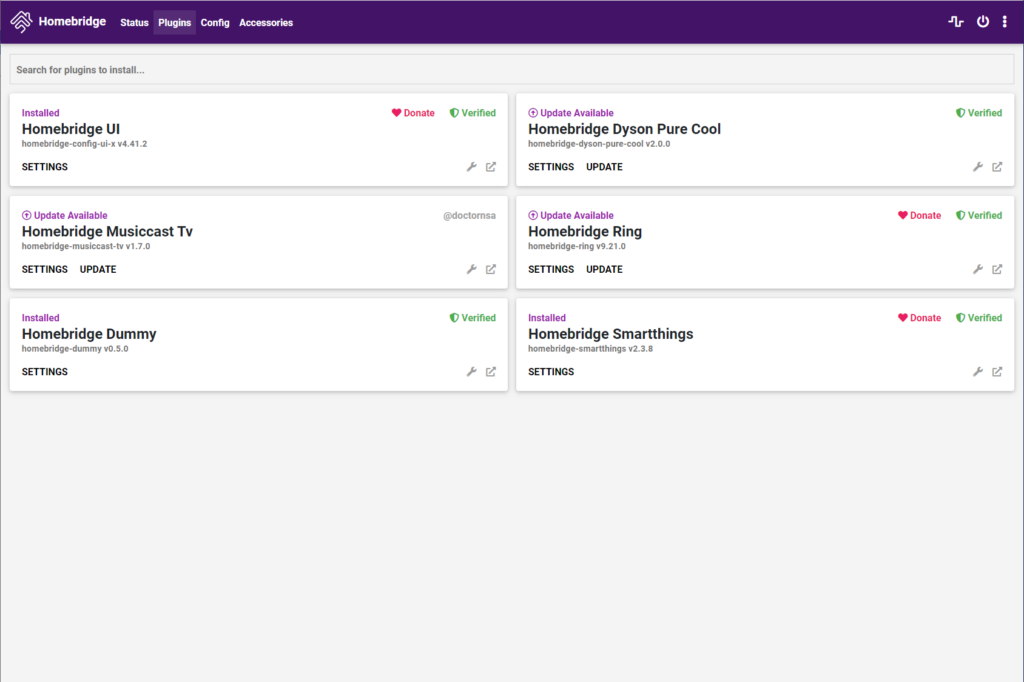
Task: Open wrench menu for Dyson Pure Cool
Action: (x=978, y=167)
